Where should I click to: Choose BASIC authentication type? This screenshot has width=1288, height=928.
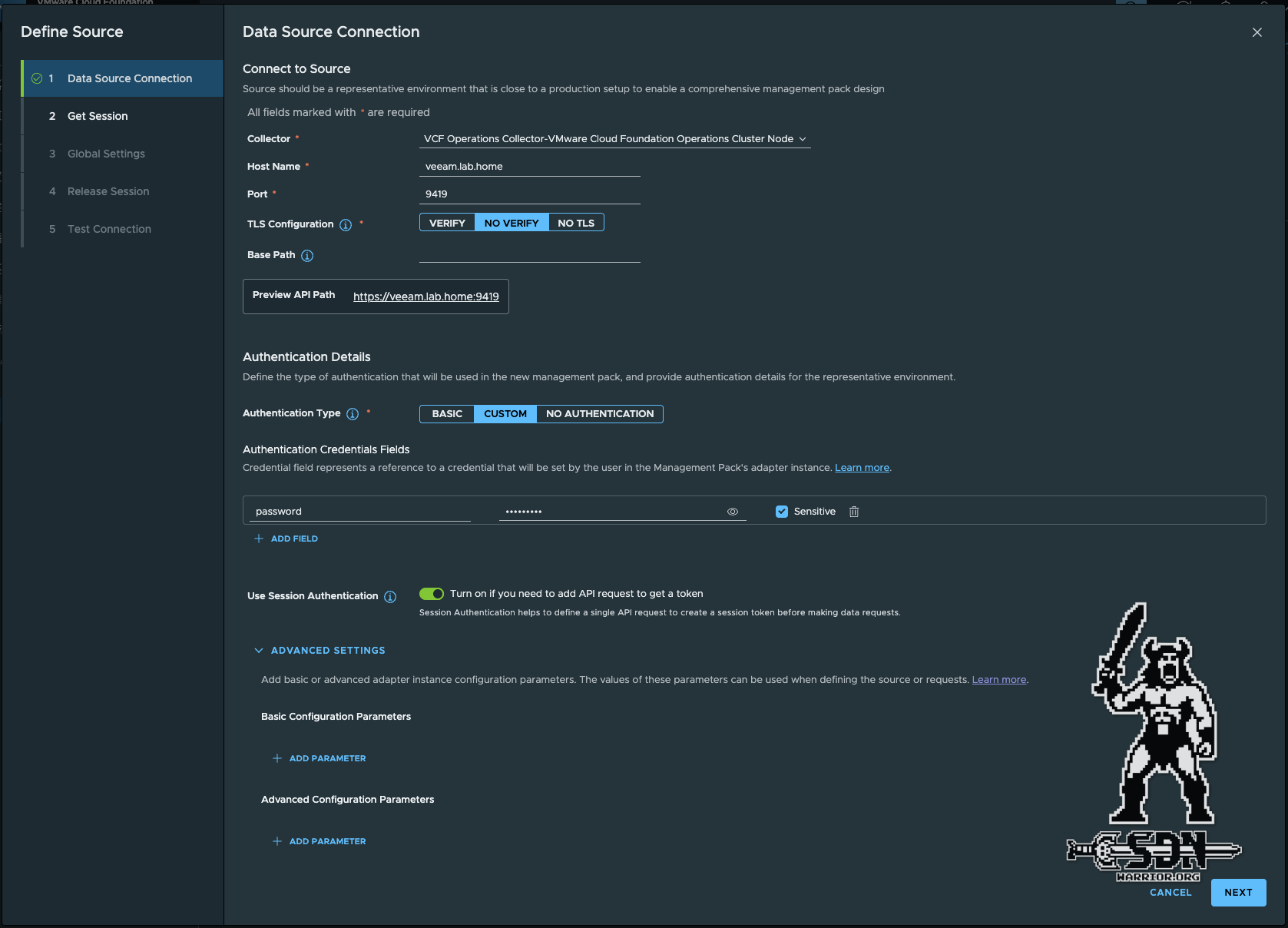[447, 414]
